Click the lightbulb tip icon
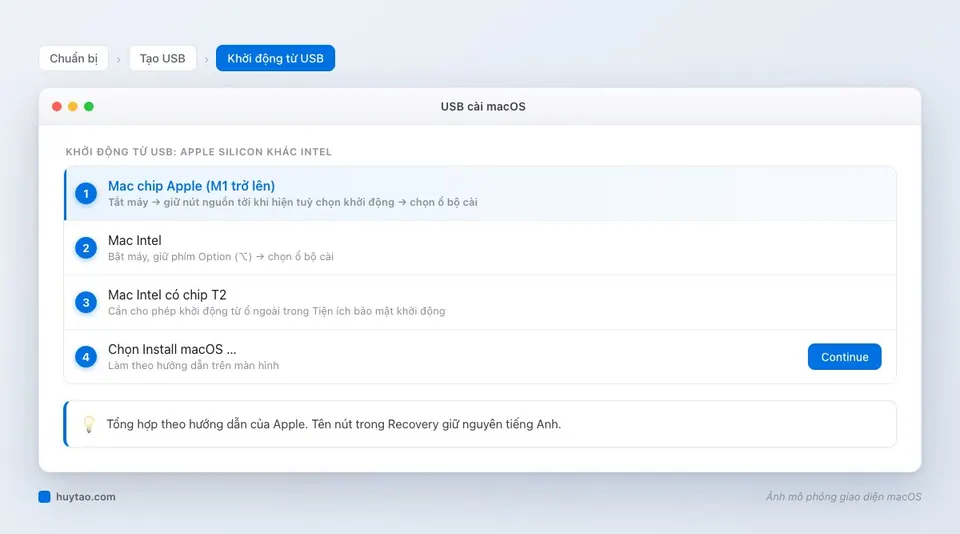 pos(89,424)
